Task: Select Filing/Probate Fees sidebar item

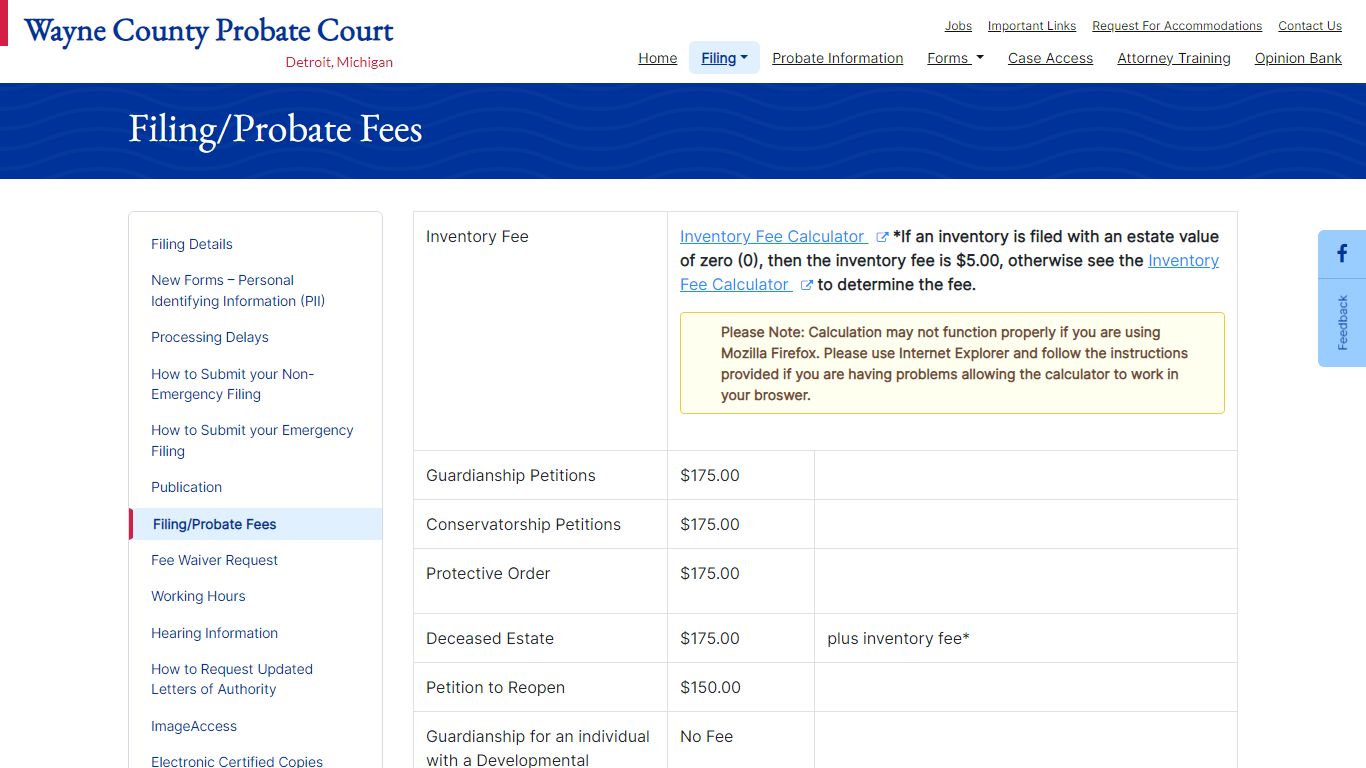Action: click(x=256, y=524)
